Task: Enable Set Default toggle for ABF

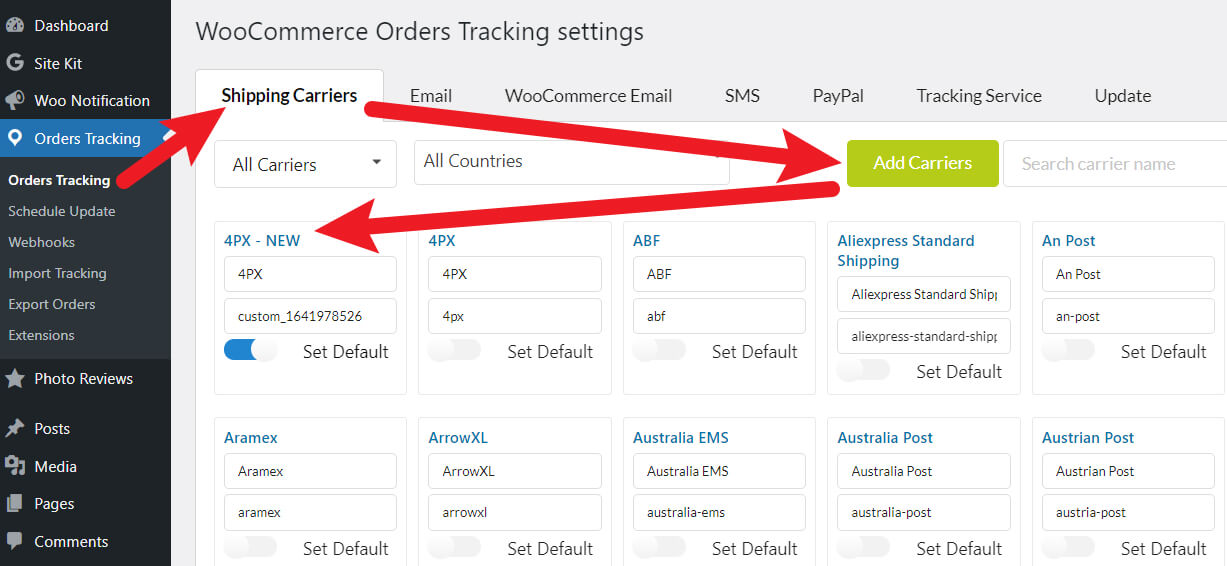Action: 659,350
